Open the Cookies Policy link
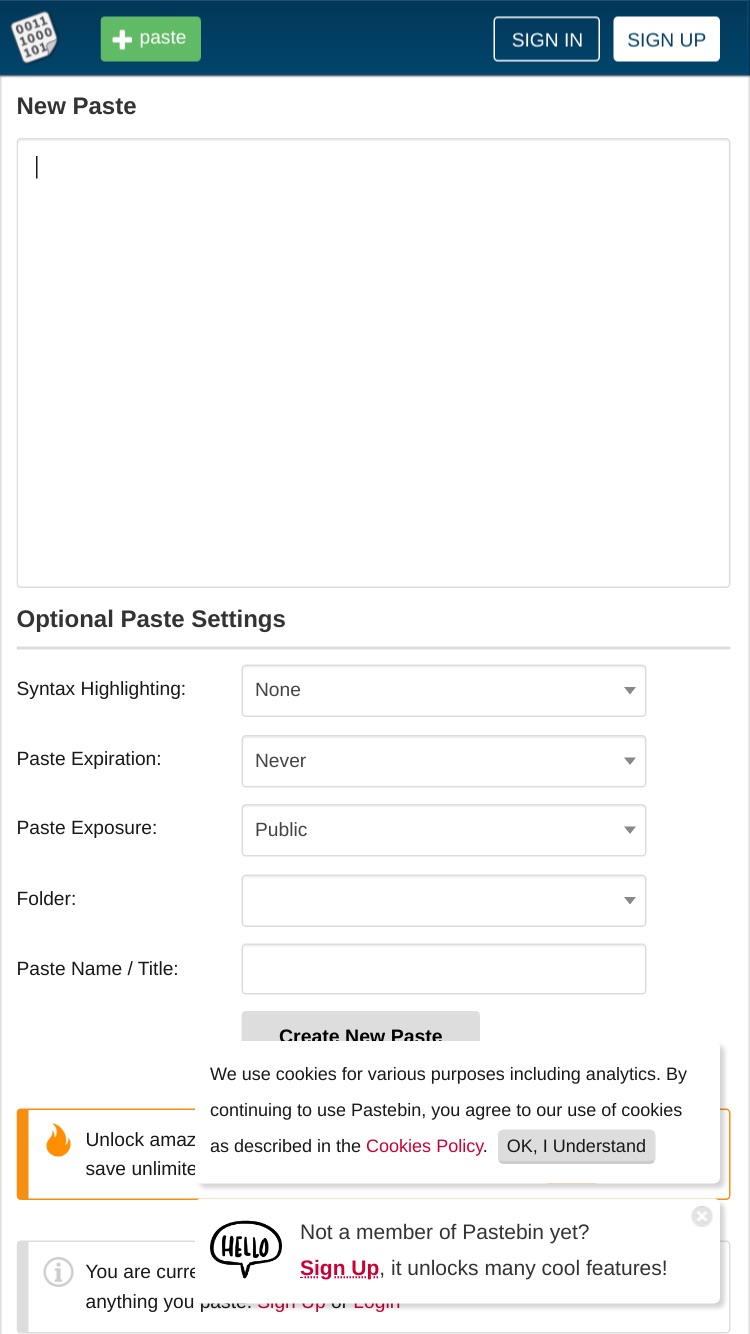 point(425,1146)
